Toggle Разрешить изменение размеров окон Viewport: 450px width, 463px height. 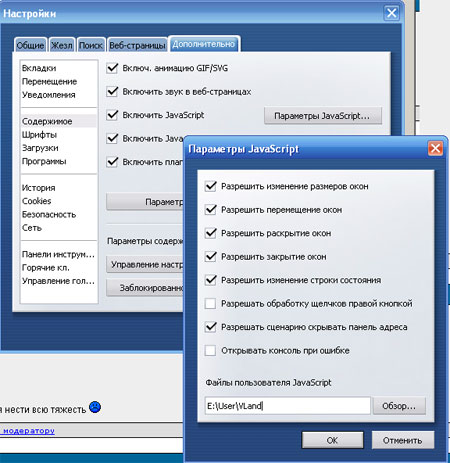[211, 186]
